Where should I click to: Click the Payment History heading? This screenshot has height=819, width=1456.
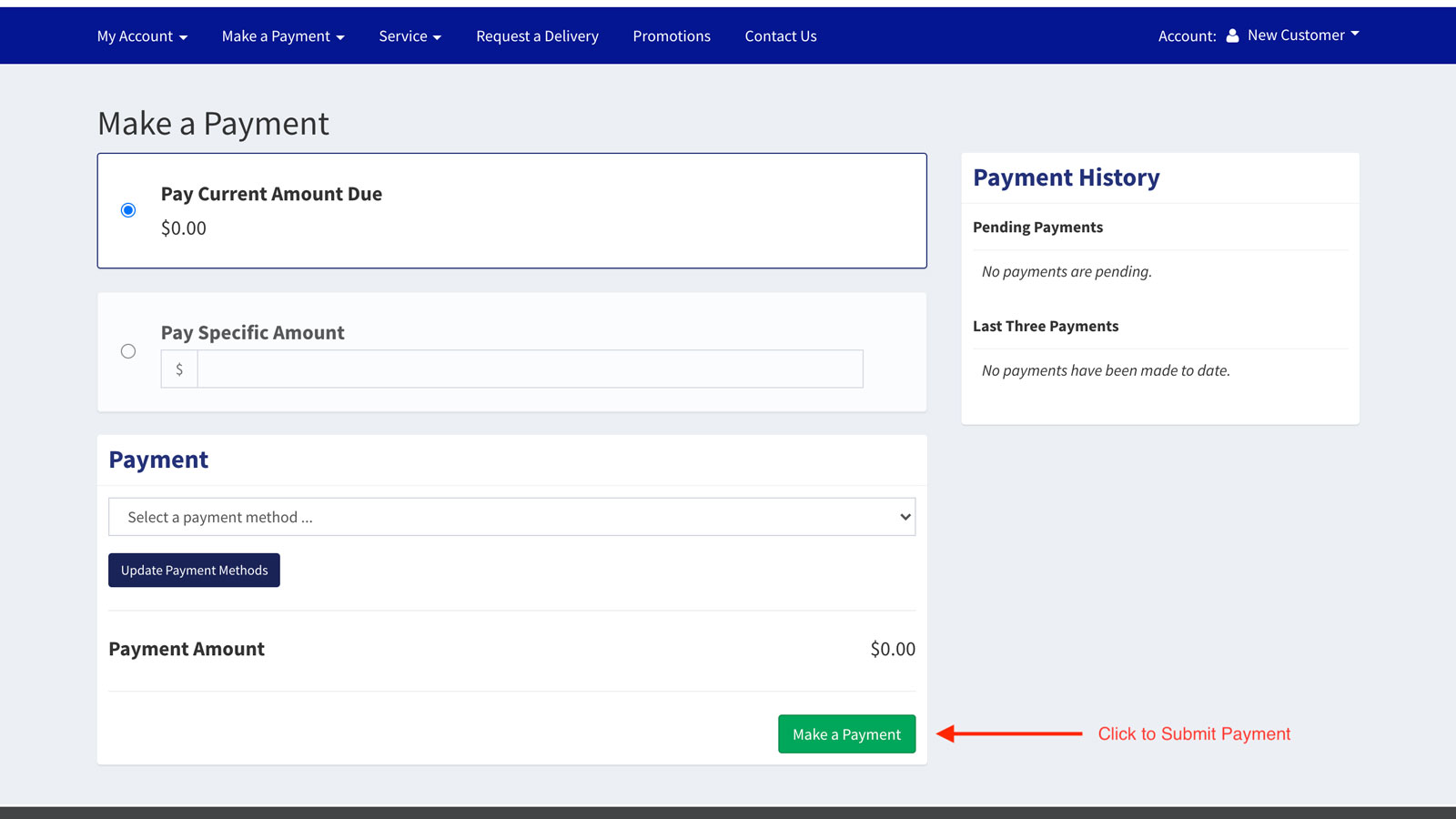tap(1067, 177)
